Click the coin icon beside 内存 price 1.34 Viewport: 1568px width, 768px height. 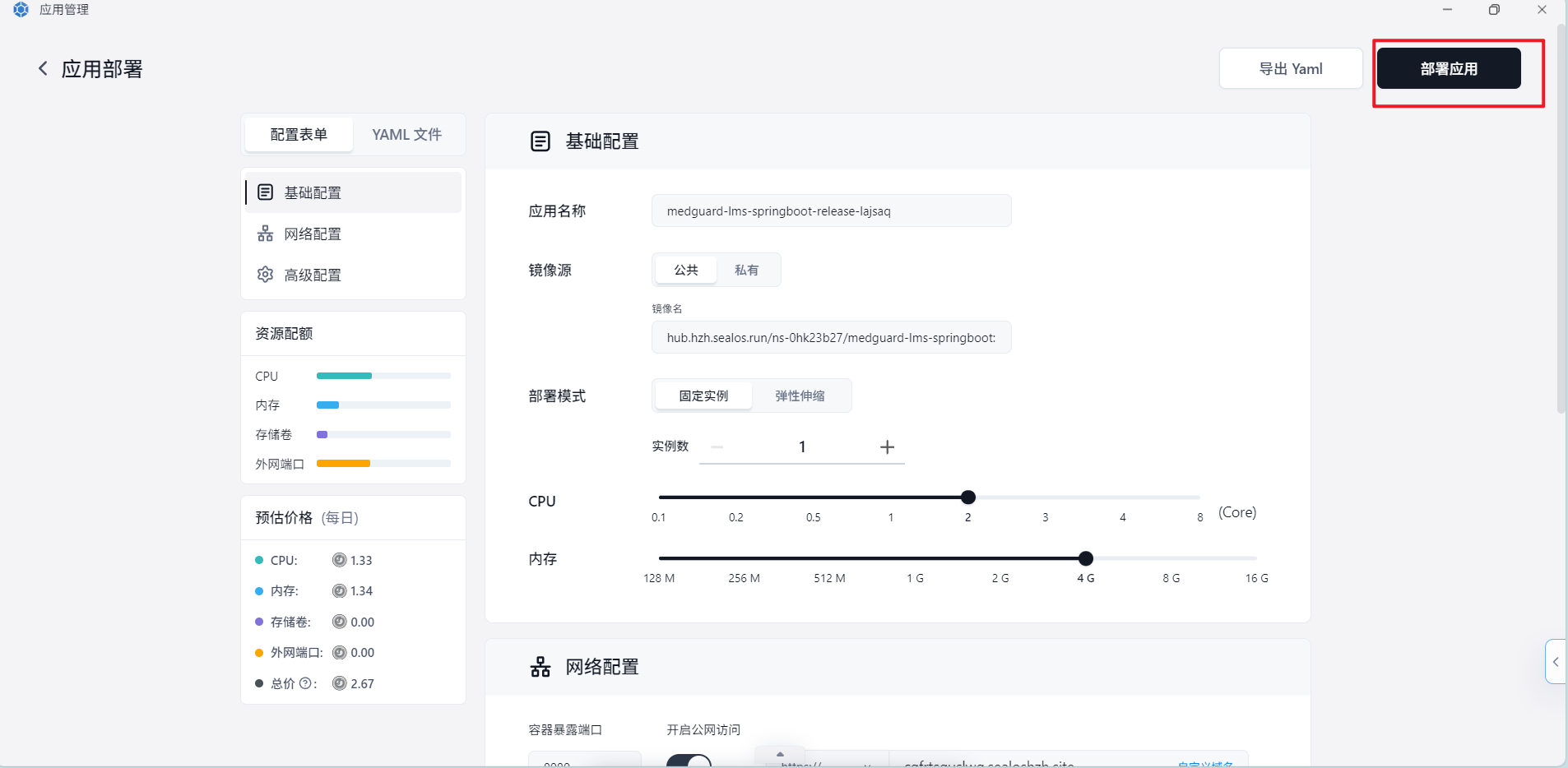coord(339,590)
